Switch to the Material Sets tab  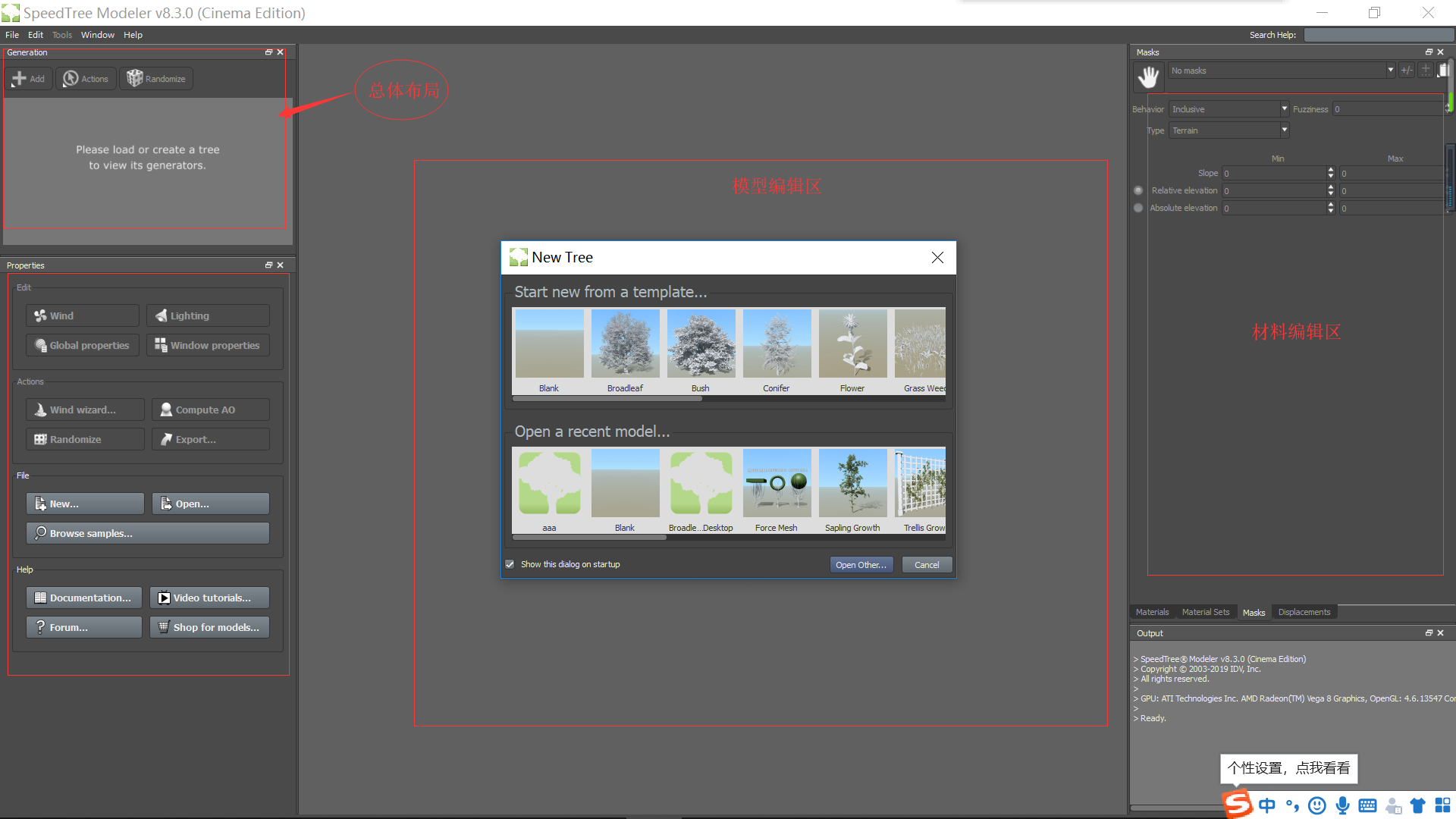pos(1207,612)
